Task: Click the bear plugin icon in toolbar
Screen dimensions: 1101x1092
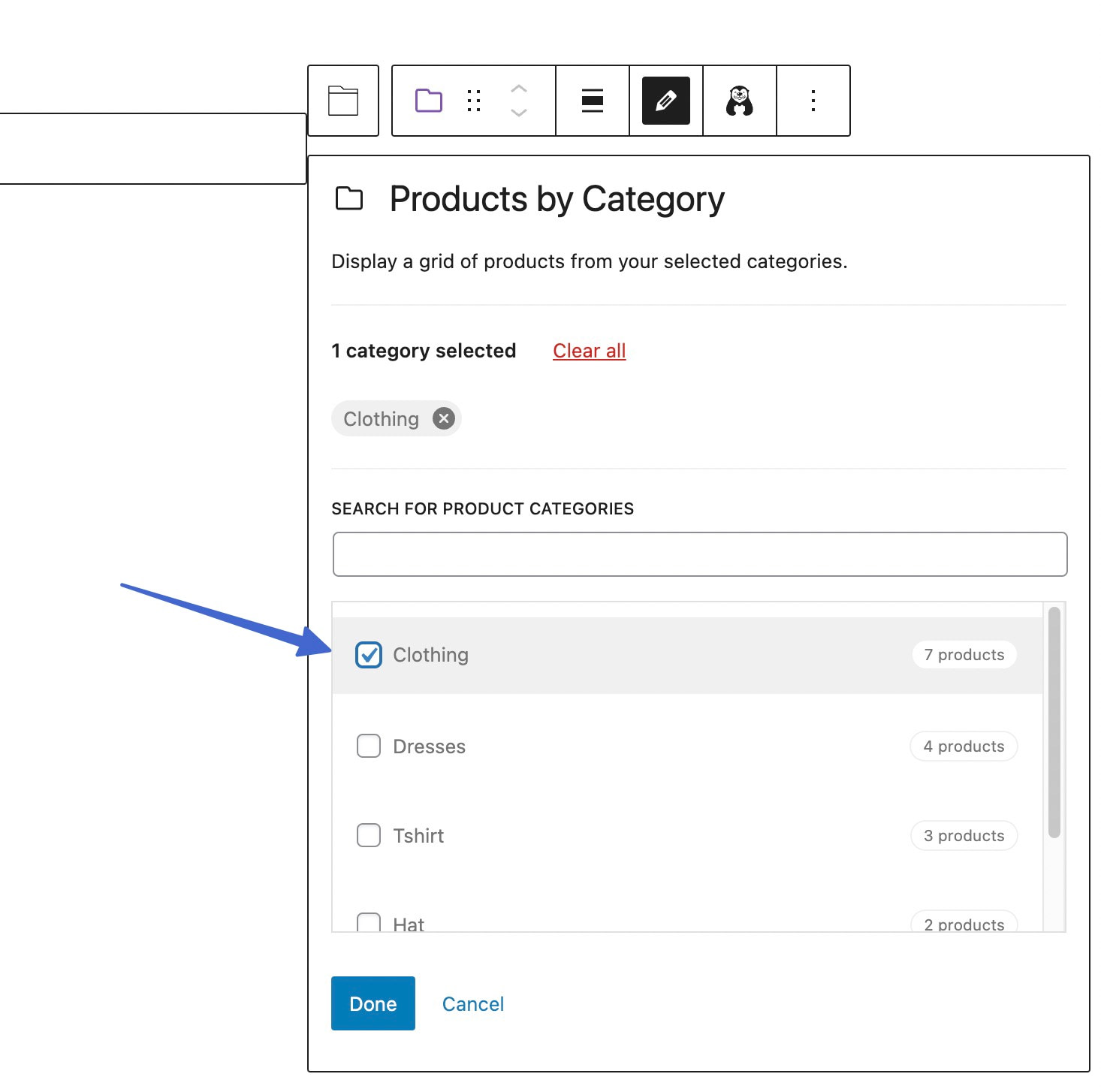Action: 739,100
